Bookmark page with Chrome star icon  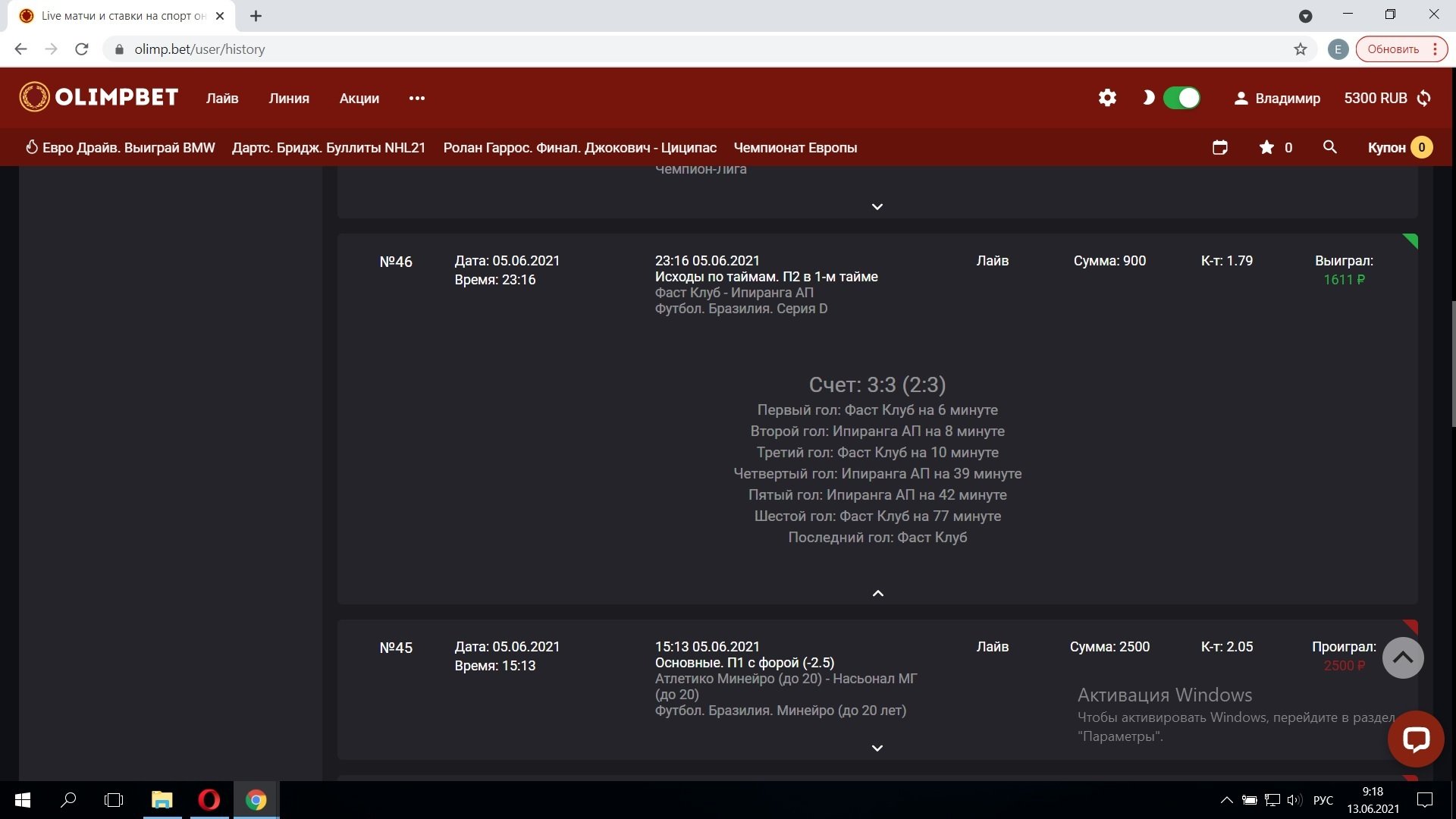pos(1301,49)
